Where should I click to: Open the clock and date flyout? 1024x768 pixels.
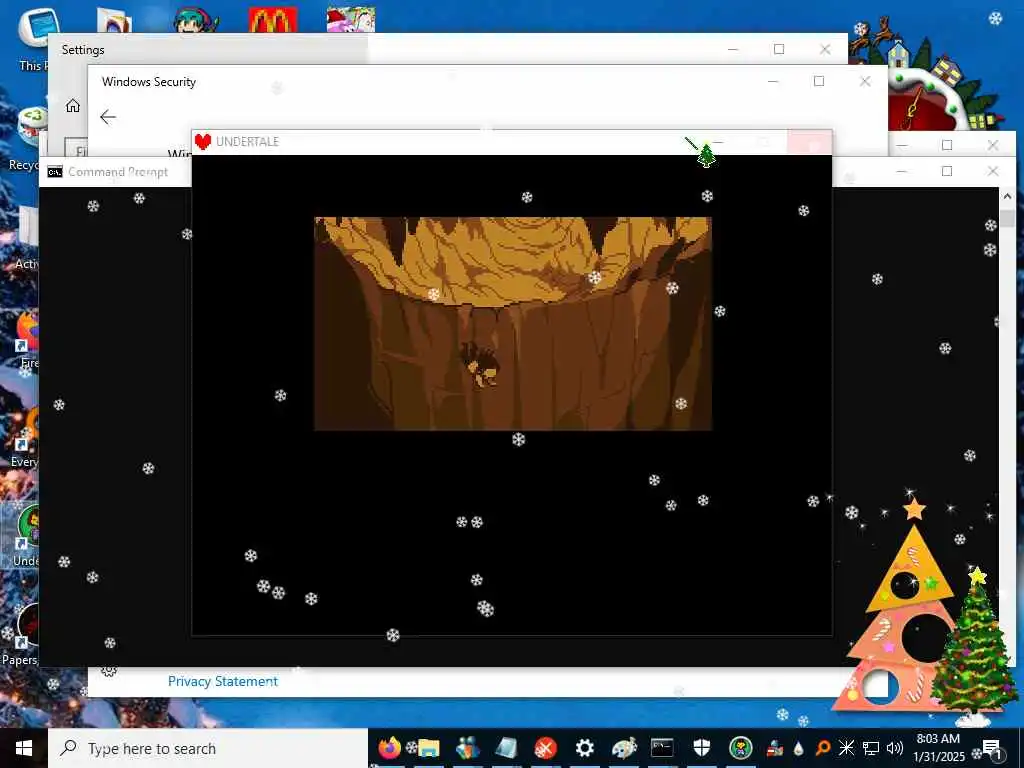point(938,748)
